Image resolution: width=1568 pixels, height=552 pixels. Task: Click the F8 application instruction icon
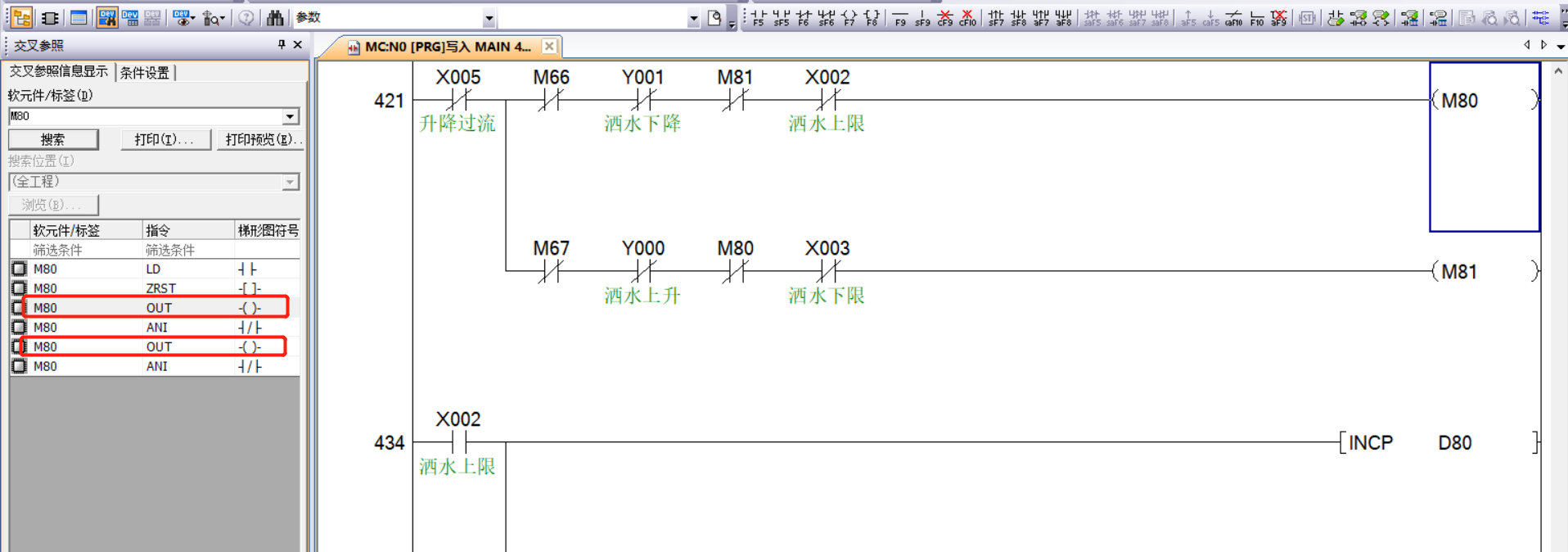pos(872,17)
